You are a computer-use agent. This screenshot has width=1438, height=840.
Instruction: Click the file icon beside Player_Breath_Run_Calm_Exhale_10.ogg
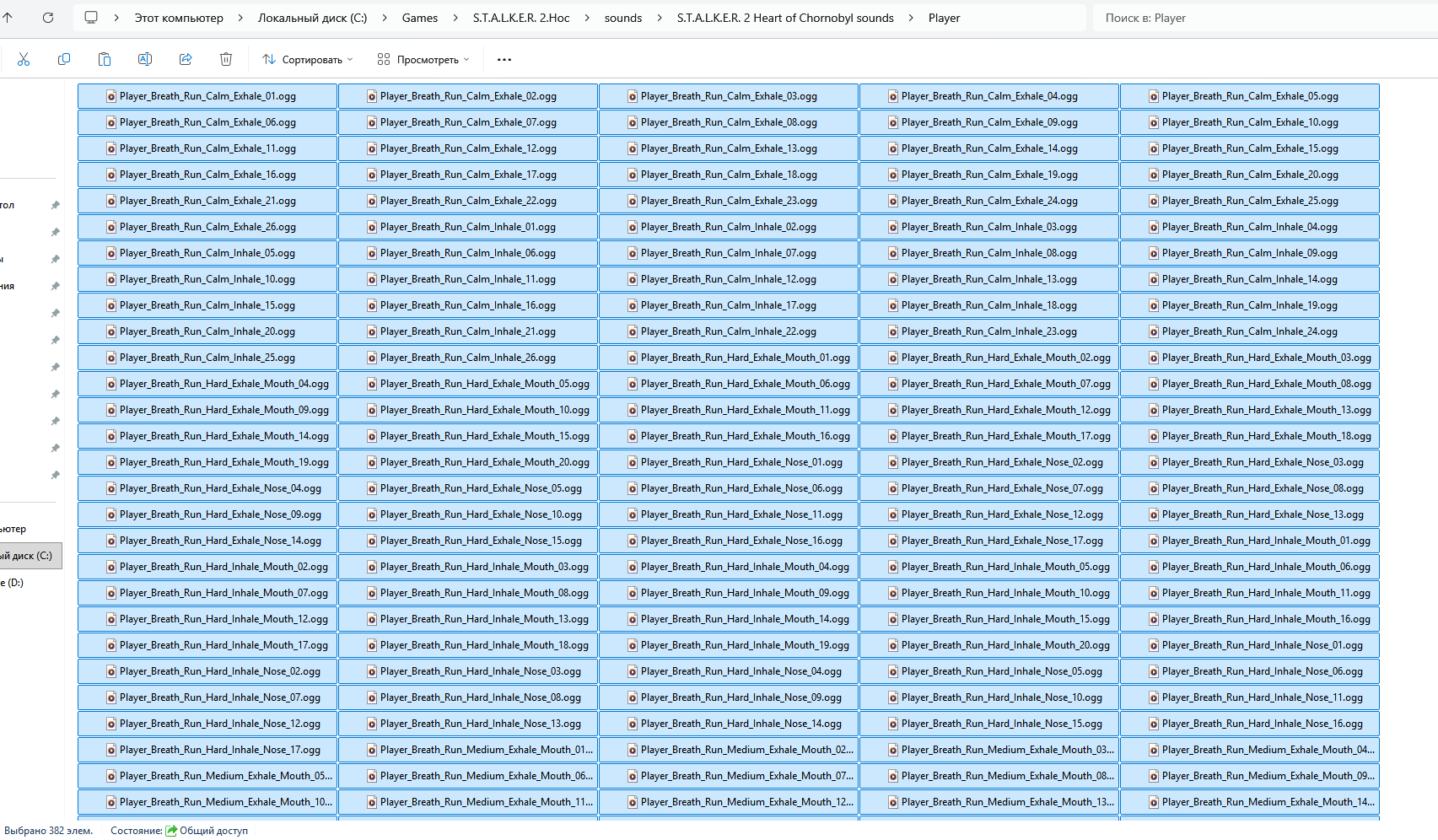1154,122
